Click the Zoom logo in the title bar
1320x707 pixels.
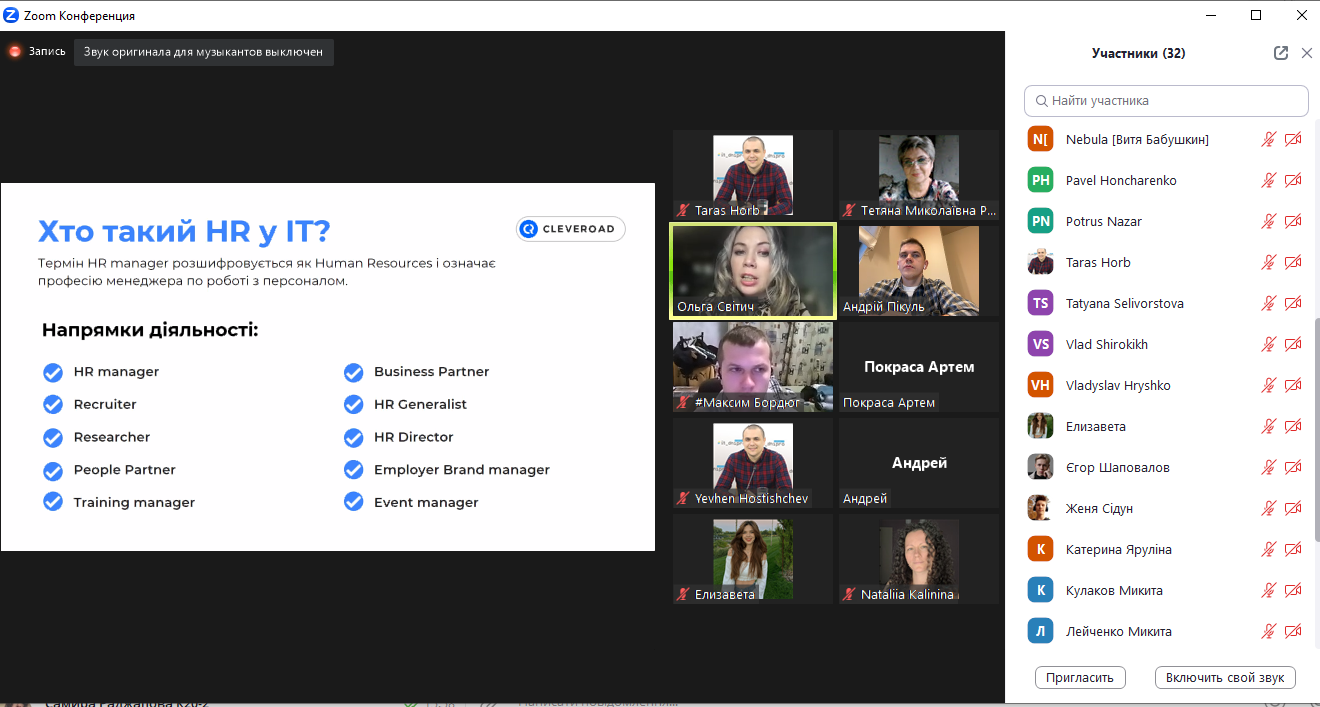[11, 15]
